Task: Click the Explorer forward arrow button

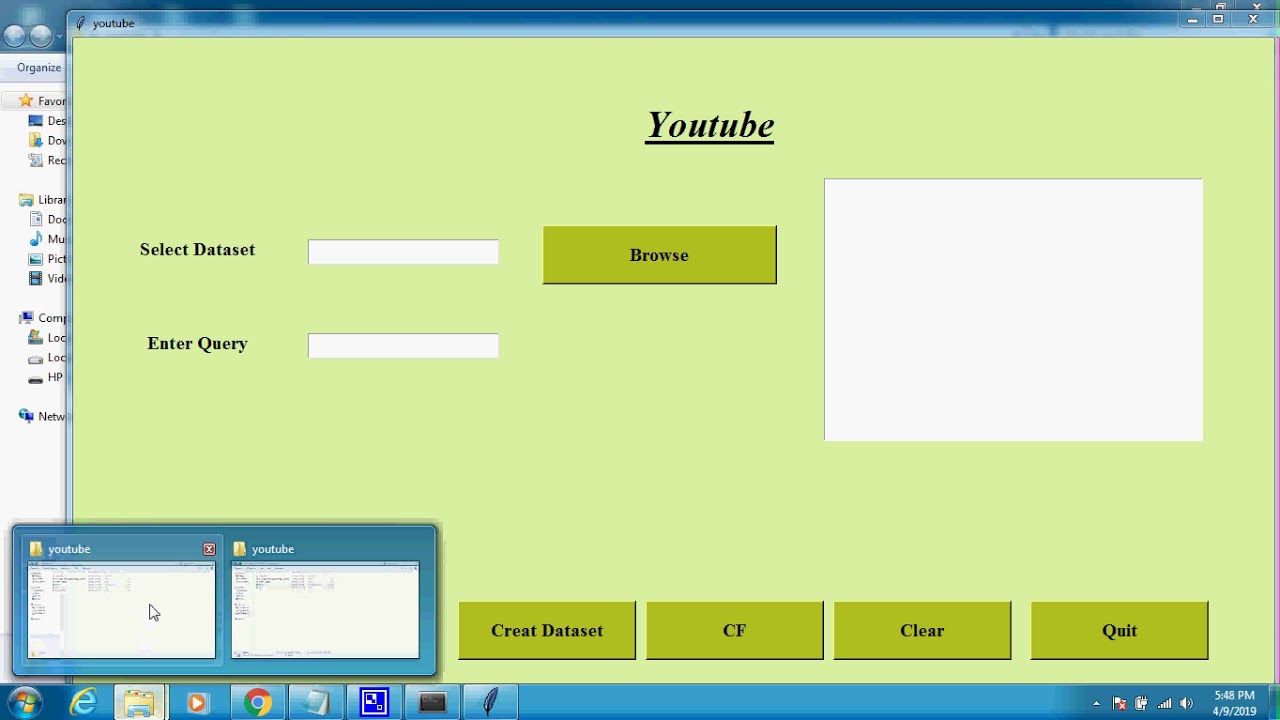Action: (x=41, y=37)
